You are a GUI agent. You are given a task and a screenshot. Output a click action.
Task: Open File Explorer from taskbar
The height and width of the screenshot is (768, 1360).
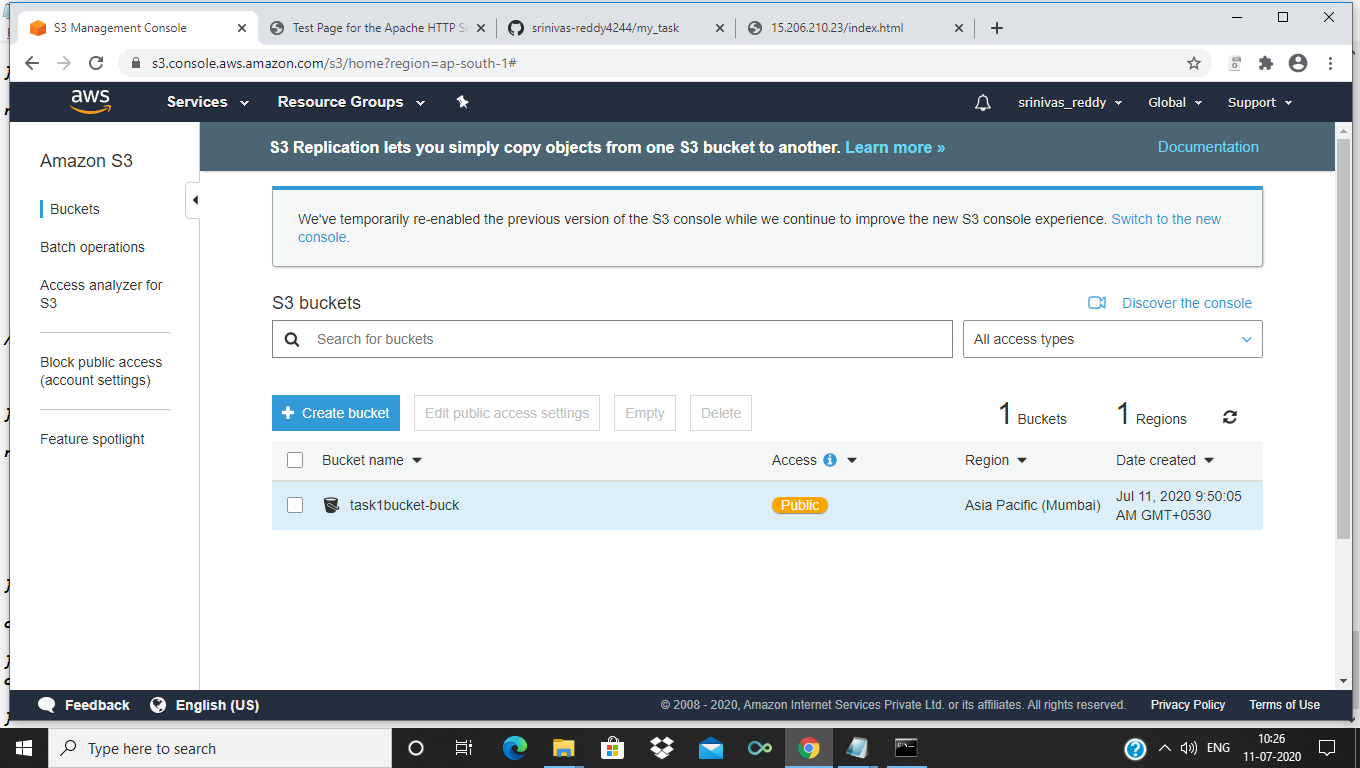click(x=564, y=748)
